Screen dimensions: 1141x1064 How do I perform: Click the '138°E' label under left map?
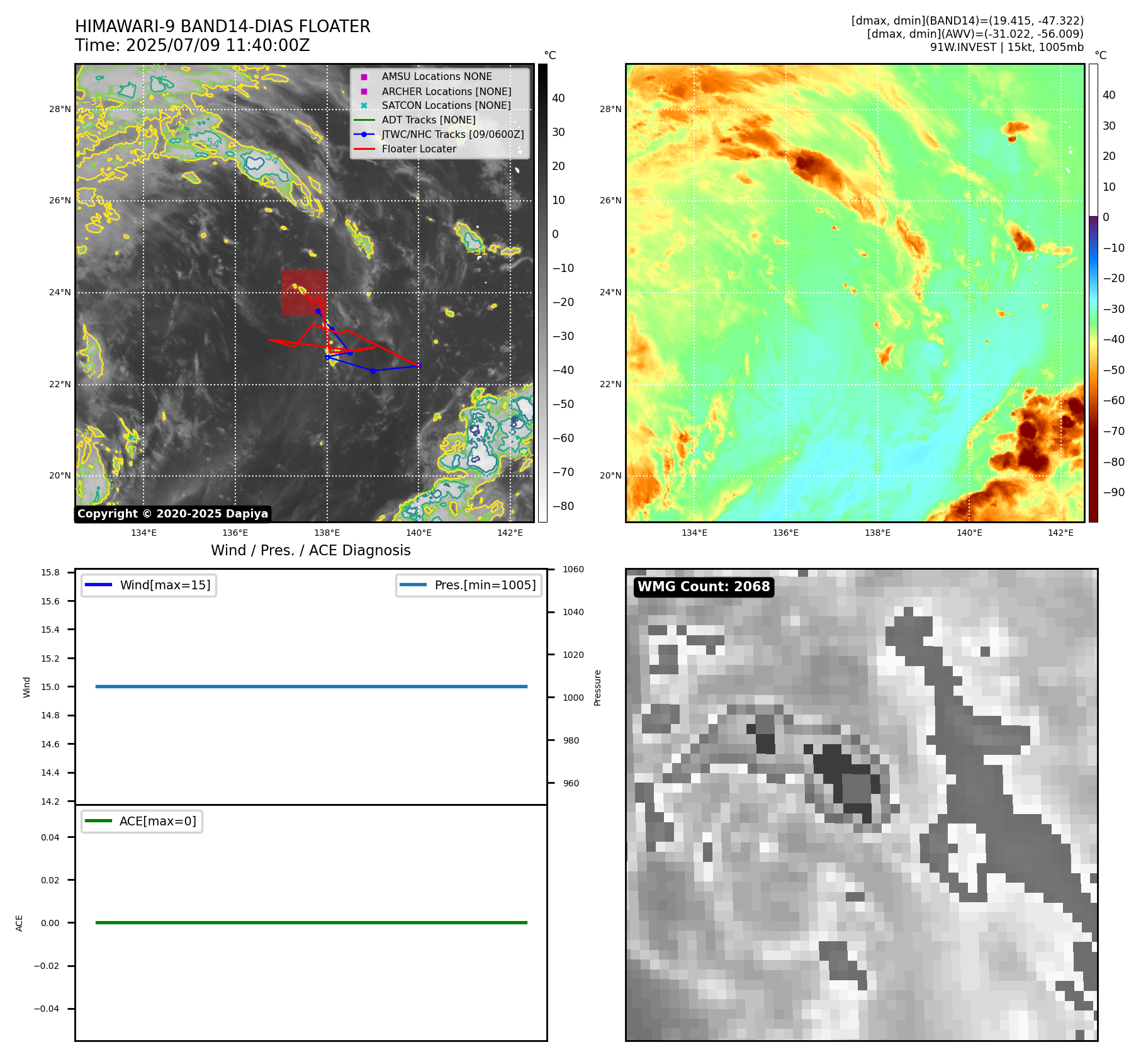(327, 533)
